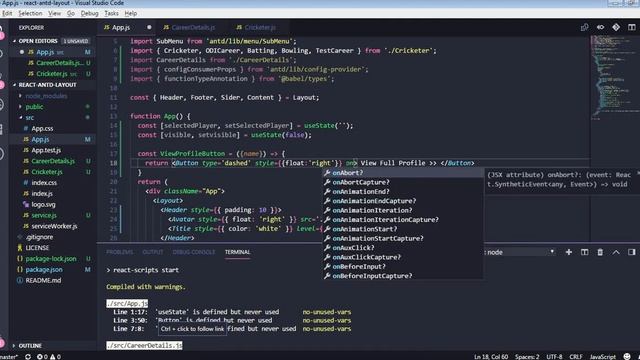640x360 pixels.
Task: Switch to the PROBLEMS panel tab
Action: pyautogui.click(x=120, y=252)
